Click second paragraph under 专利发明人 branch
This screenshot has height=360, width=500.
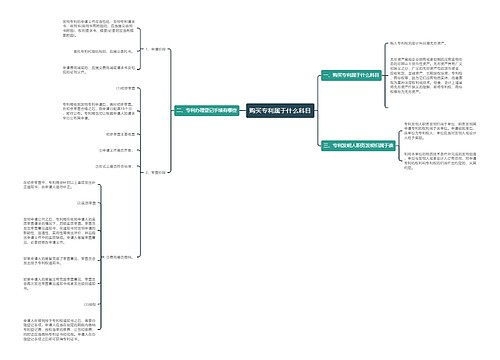click(x=440, y=161)
